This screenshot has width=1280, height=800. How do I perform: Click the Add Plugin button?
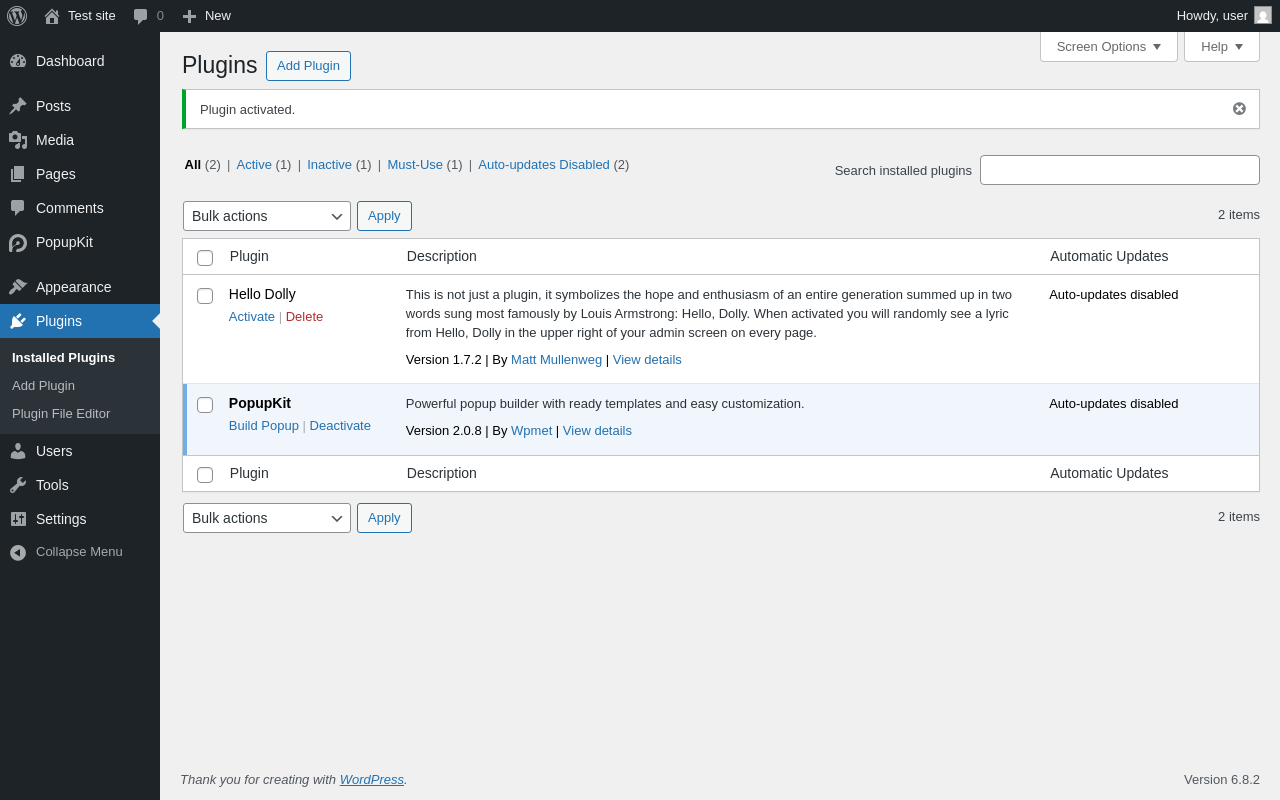point(308,66)
